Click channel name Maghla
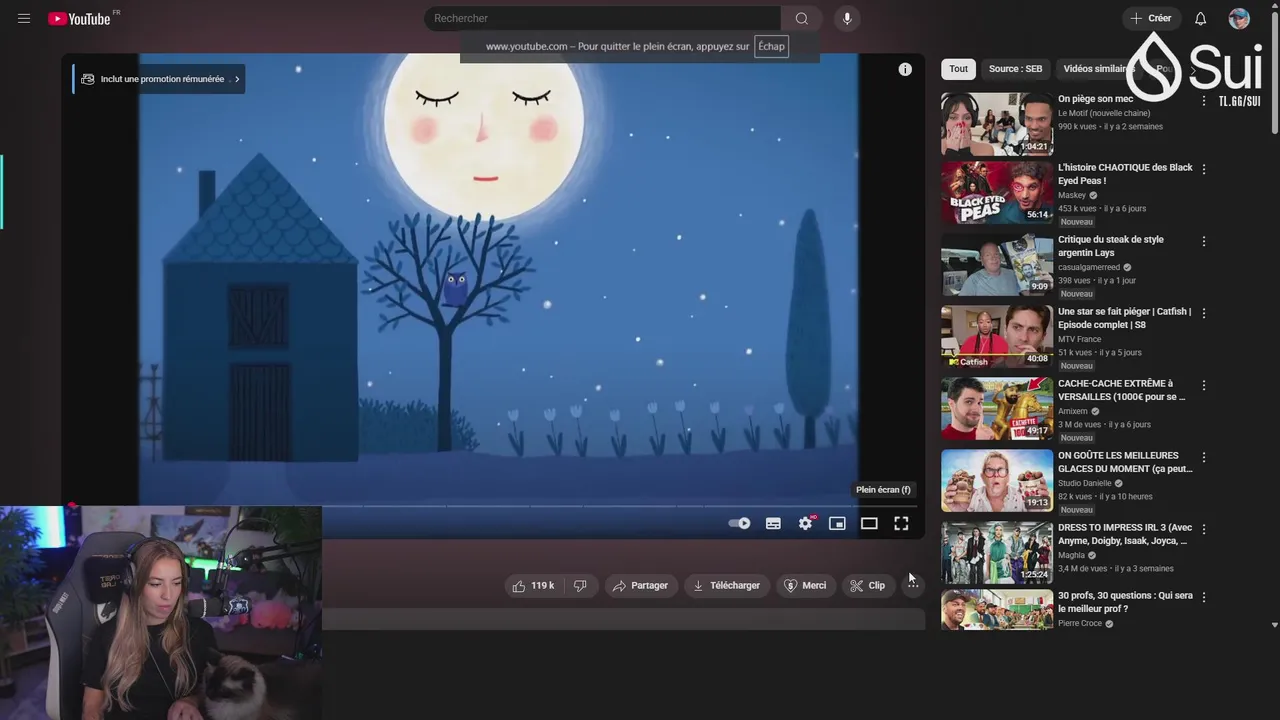The height and width of the screenshot is (720, 1280). coord(1071,555)
